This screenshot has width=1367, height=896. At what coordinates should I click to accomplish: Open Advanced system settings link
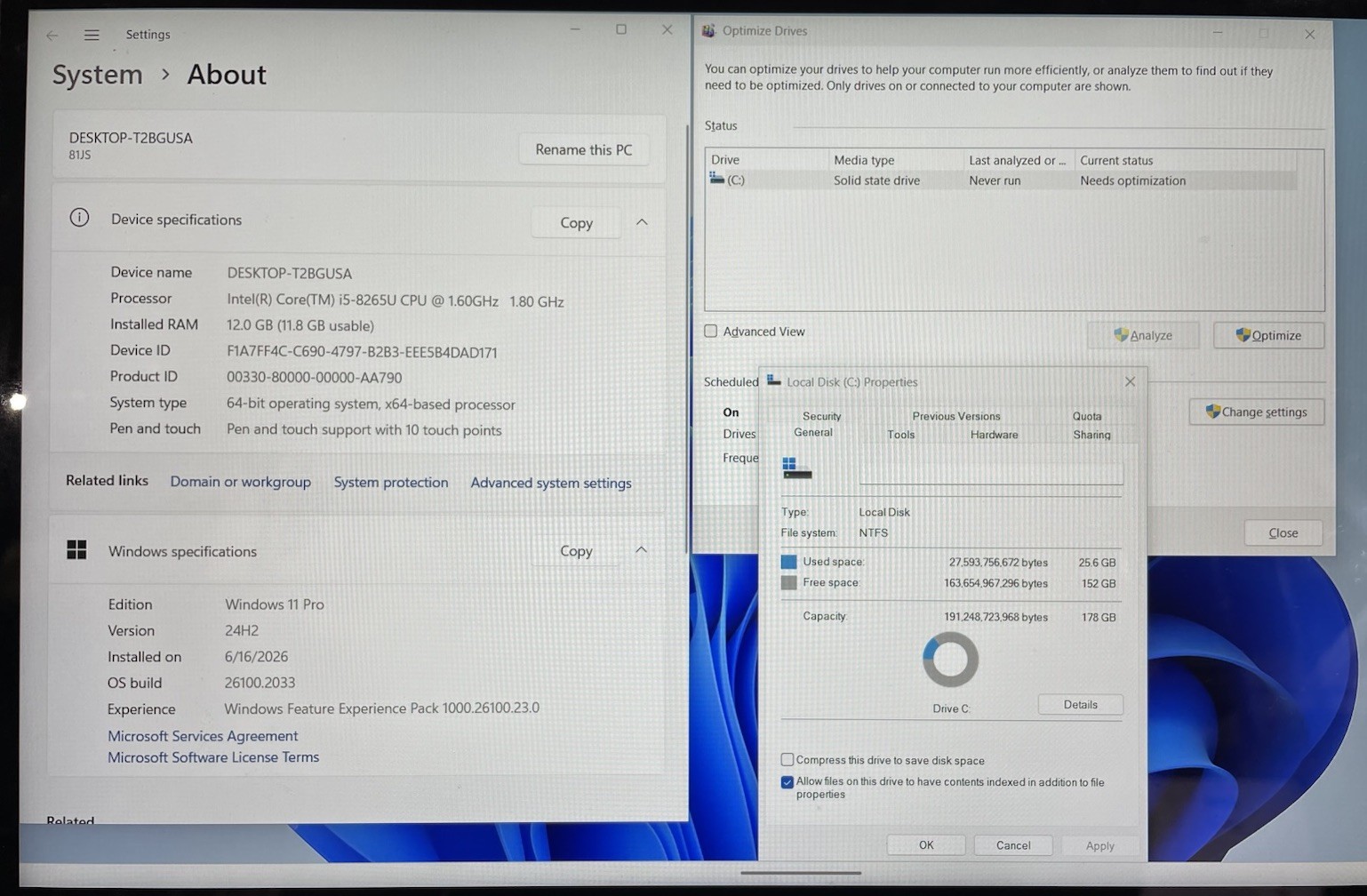[x=551, y=483]
